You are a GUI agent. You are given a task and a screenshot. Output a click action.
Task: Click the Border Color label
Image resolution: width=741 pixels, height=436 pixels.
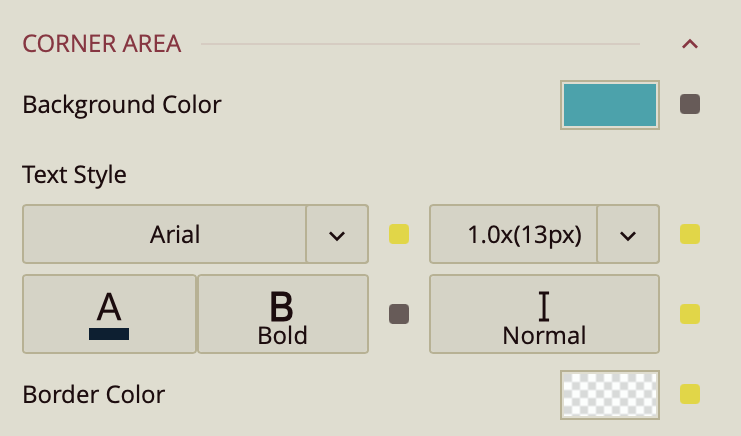(x=93, y=394)
